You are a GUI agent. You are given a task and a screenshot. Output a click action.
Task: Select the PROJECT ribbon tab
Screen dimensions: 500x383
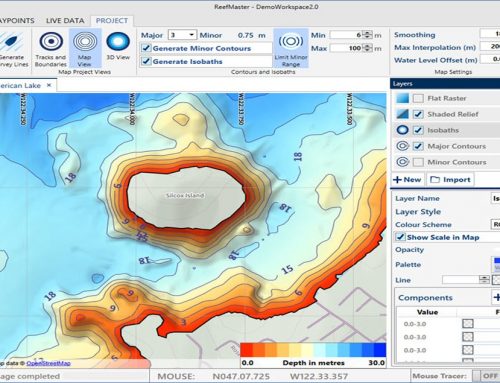(112, 21)
